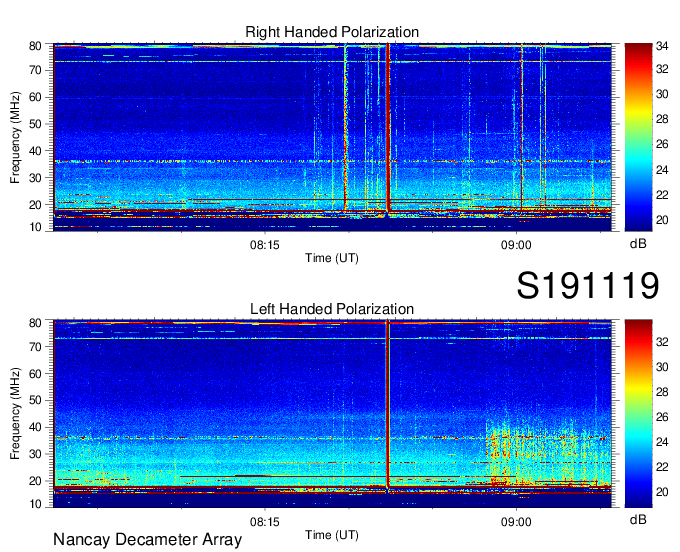Click the 26 tick on right-handed colorbar

coord(662,144)
